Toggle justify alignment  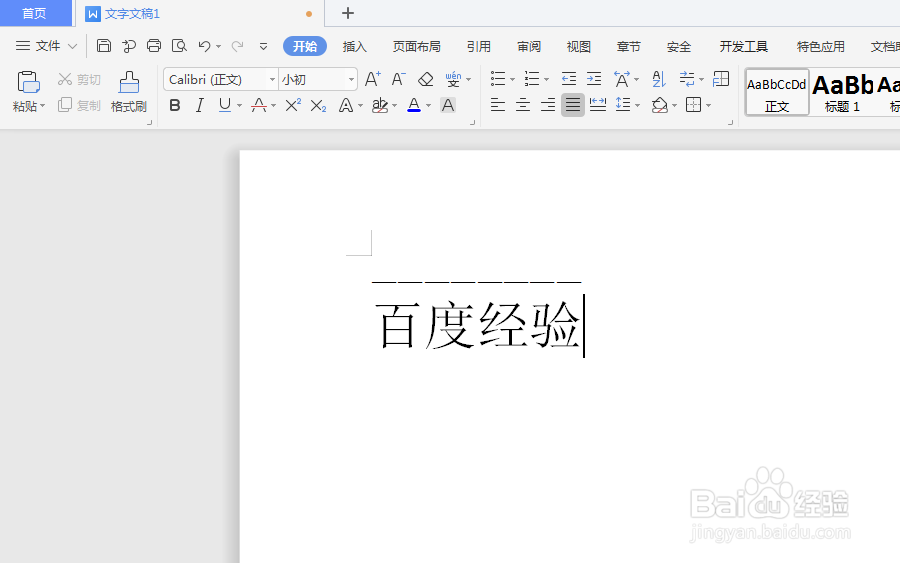[x=573, y=104]
